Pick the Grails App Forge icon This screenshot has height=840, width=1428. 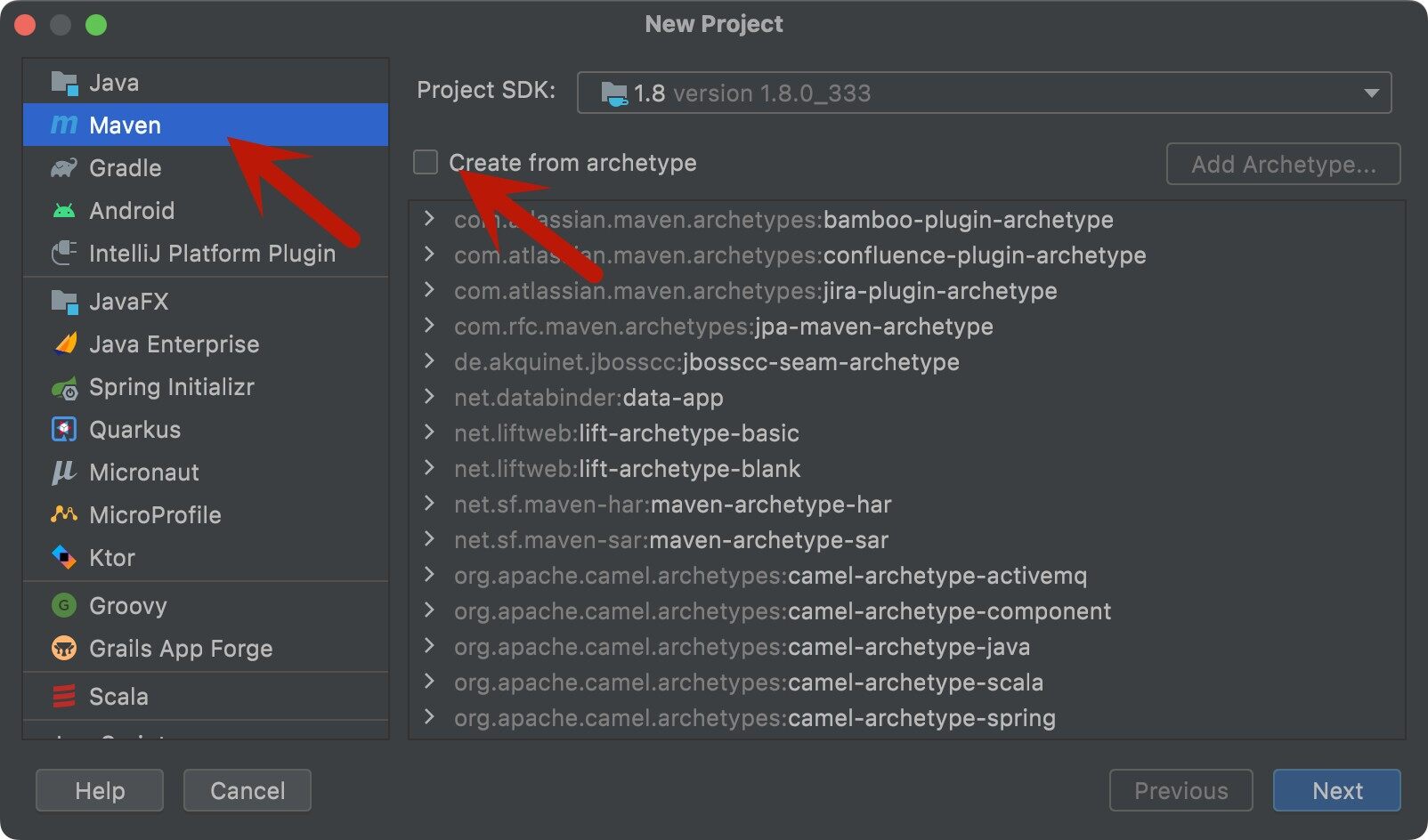pos(64,649)
